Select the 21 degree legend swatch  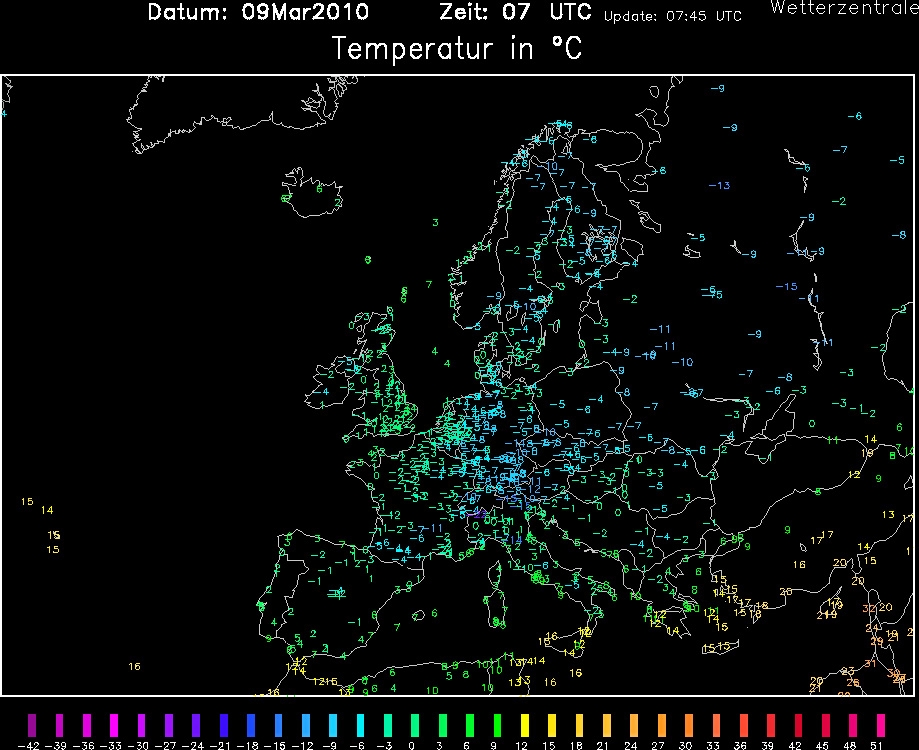point(607,725)
